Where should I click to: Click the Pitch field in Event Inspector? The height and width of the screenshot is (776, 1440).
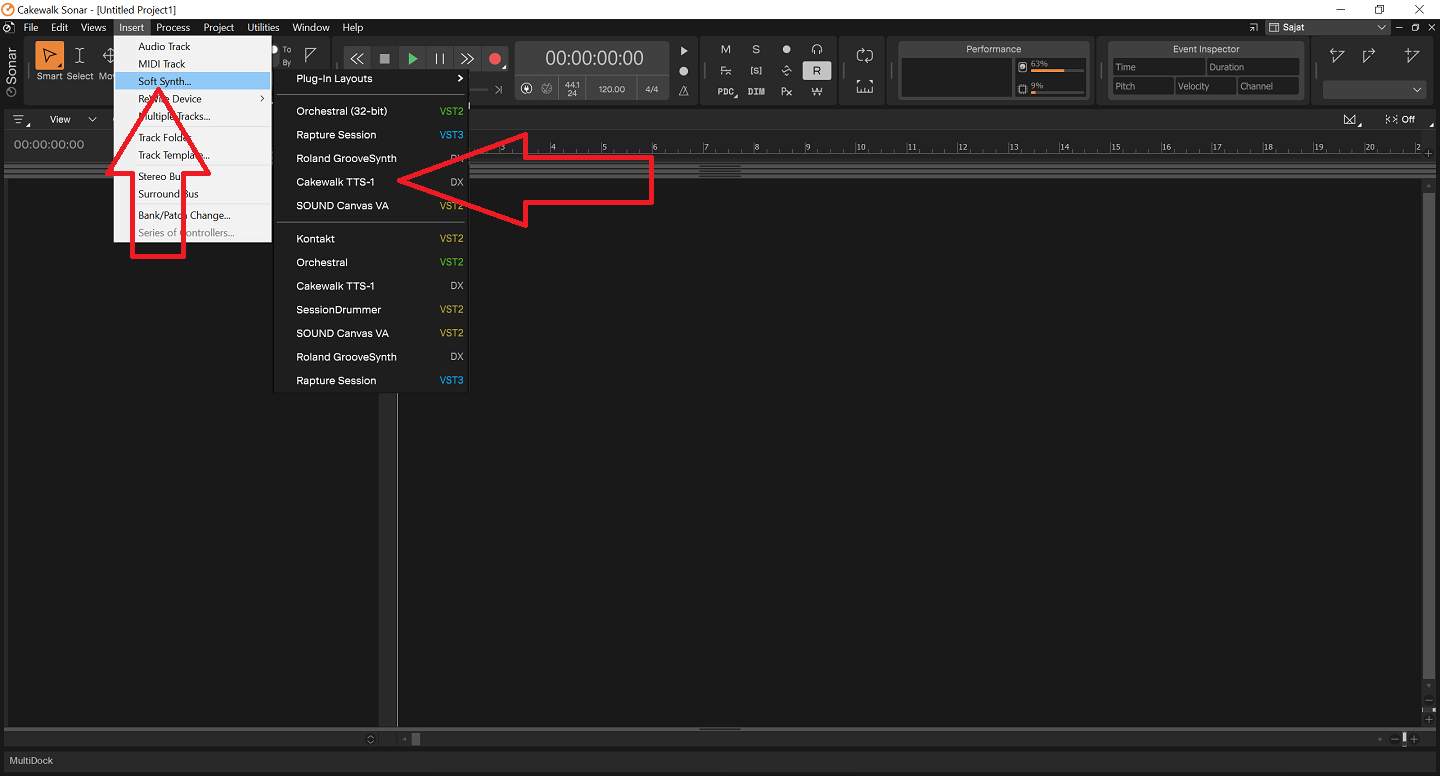[x=1143, y=86]
